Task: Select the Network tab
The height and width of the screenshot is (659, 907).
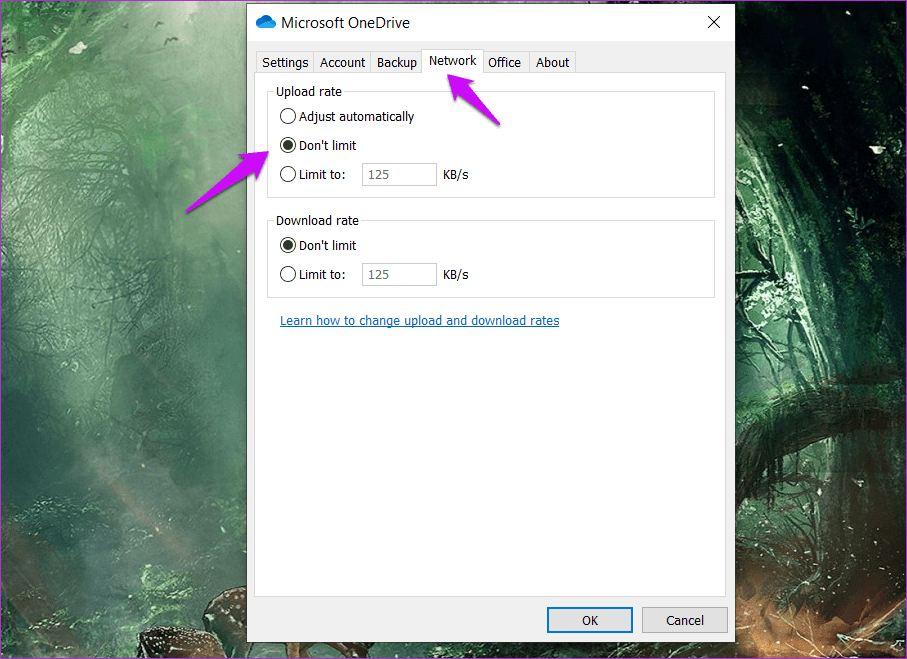Action: tap(452, 61)
